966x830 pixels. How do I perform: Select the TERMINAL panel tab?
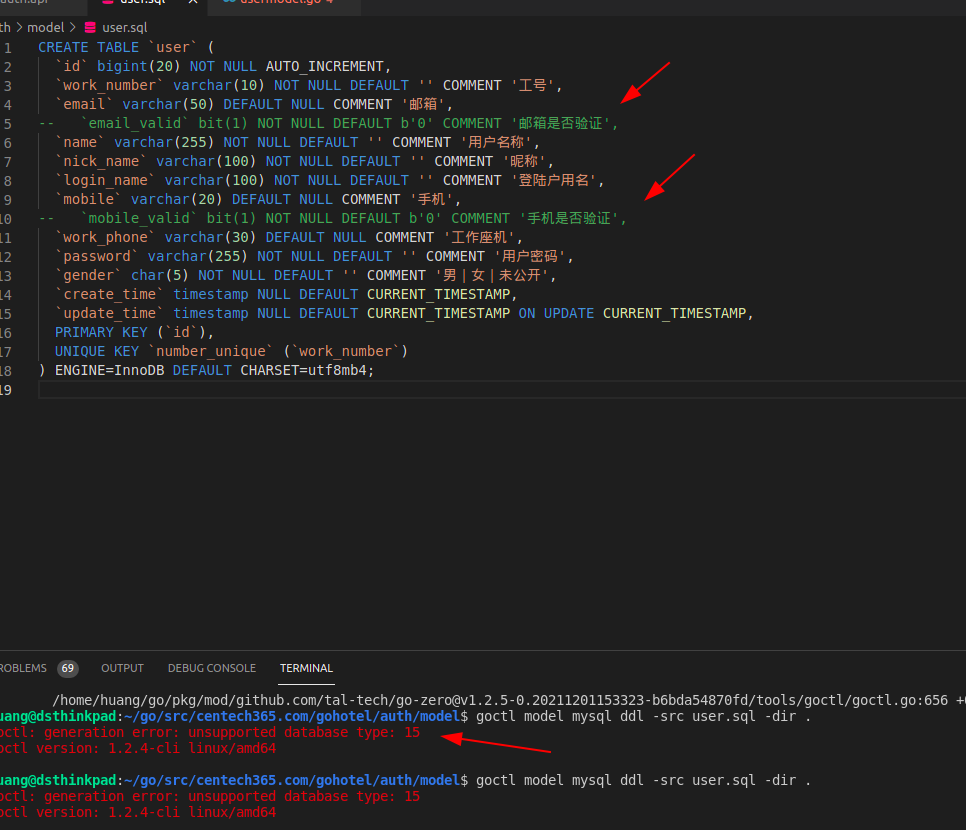point(306,668)
